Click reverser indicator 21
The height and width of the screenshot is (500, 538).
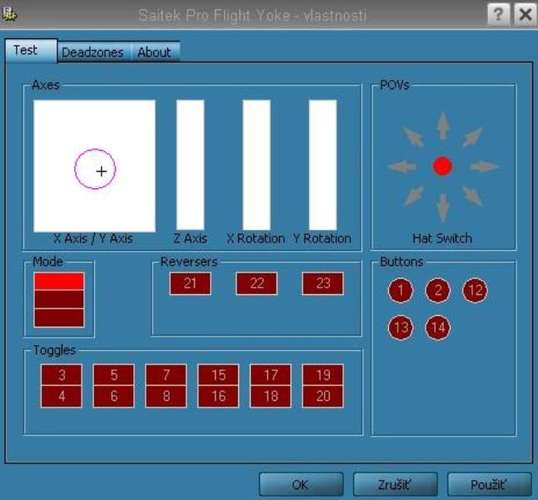pyautogui.click(x=190, y=283)
